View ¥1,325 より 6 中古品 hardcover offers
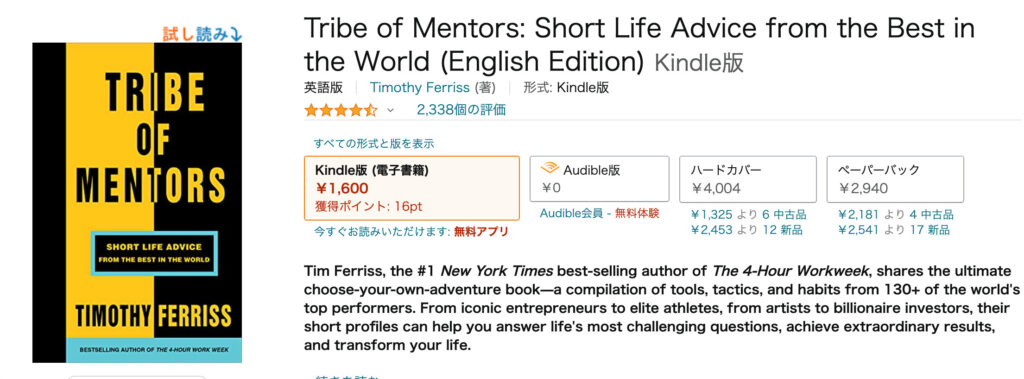The image size is (1024, 379). point(748,214)
